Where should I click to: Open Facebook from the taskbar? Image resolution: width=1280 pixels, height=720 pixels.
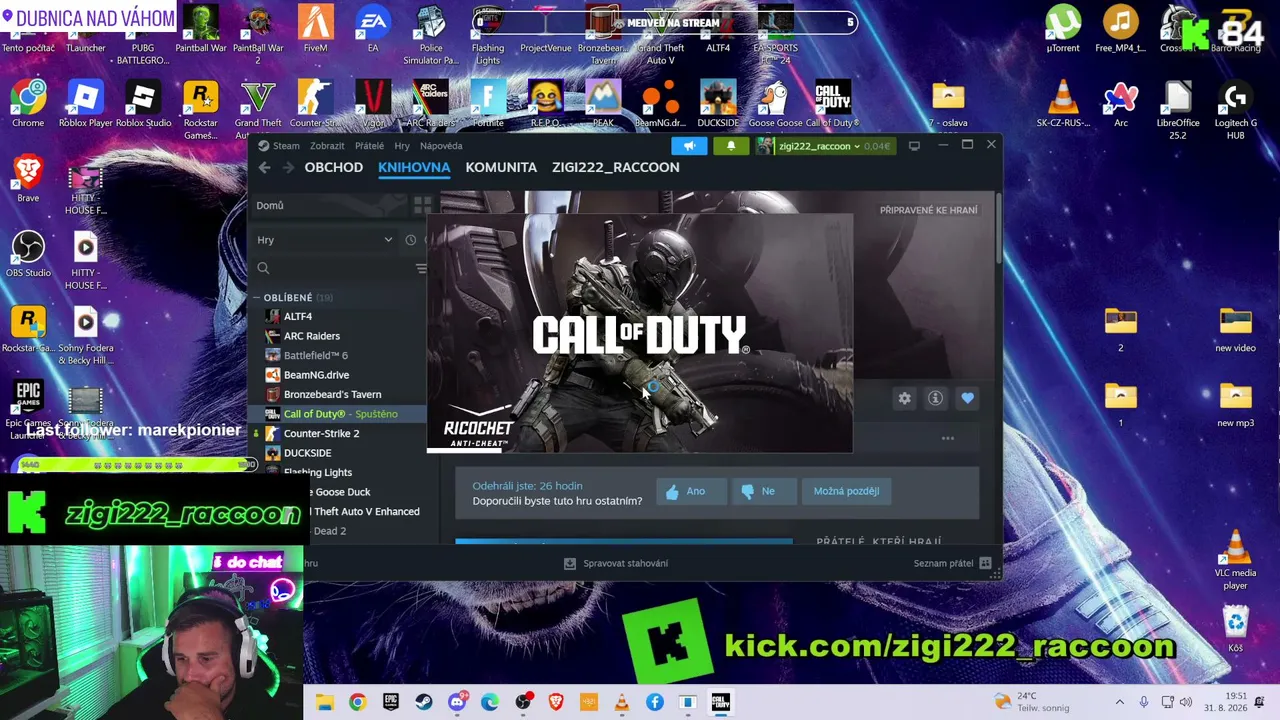click(655, 702)
